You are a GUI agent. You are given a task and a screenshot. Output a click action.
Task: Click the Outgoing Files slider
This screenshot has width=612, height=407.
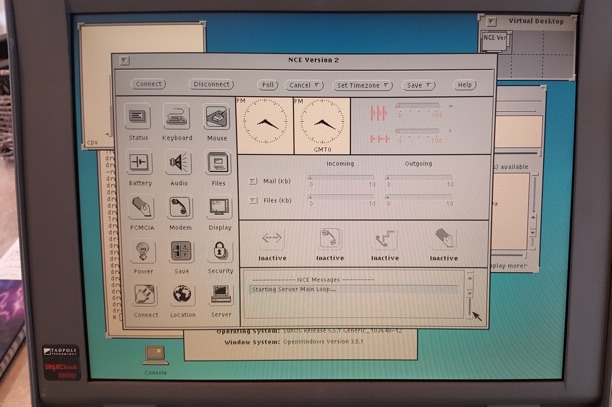pos(419,197)
